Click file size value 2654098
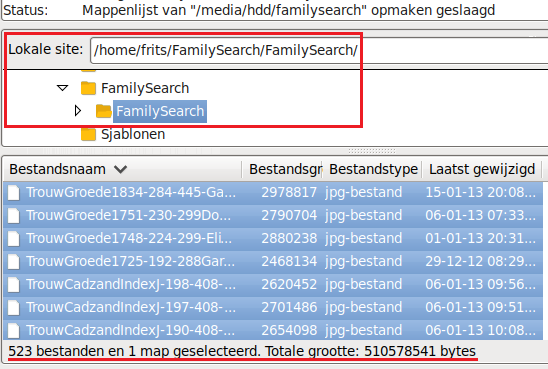Image resolution: width=548 pixels, height=369 pixels. click(289, 331)
